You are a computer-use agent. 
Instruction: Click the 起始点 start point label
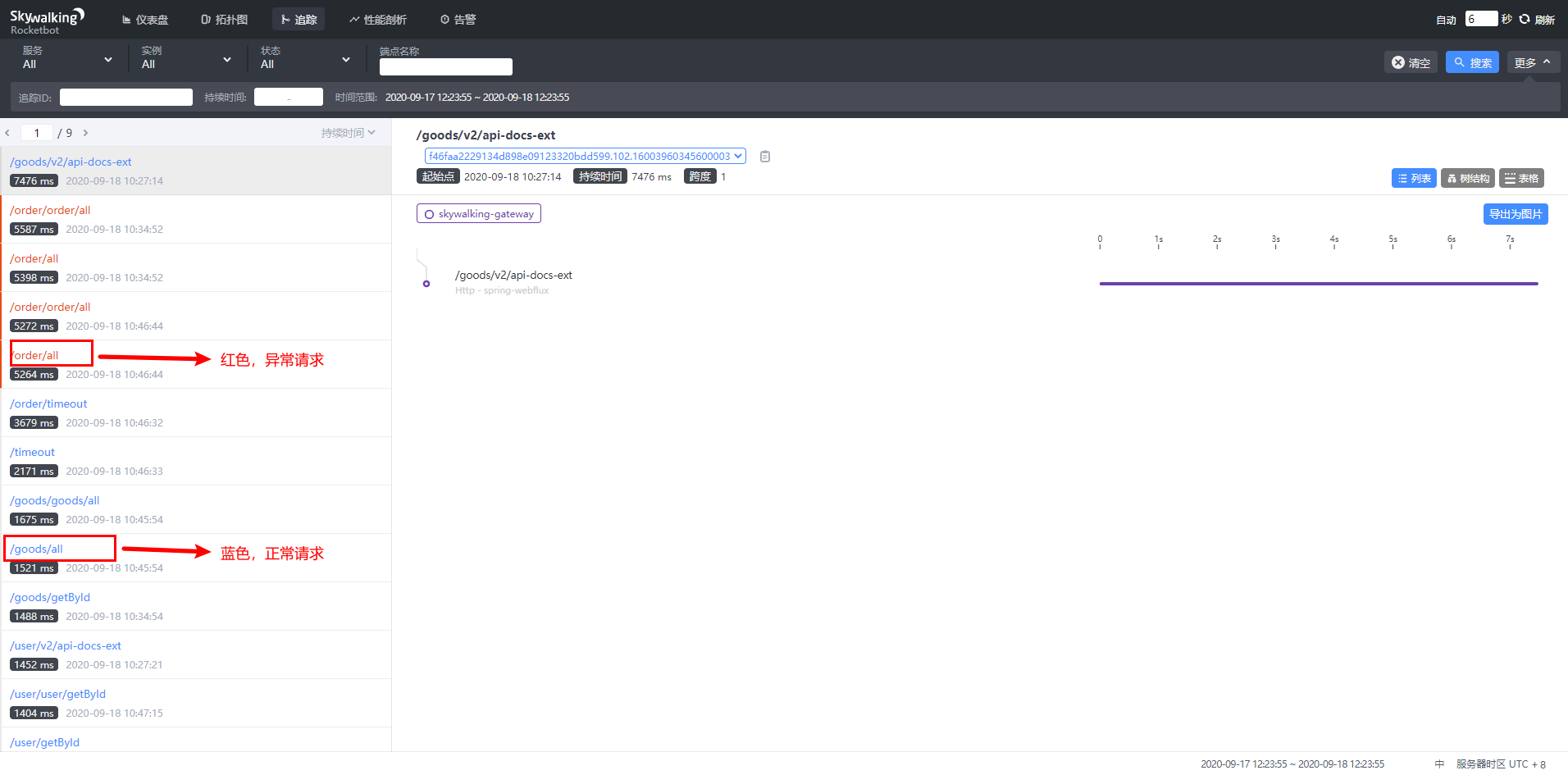(x=438, y=176)
